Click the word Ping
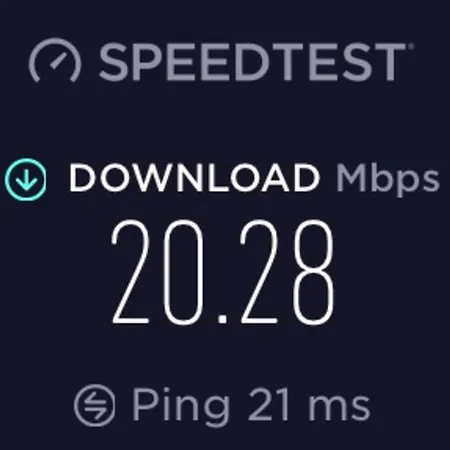The height and width of the screenshot is (450, 450). [181, 407]
